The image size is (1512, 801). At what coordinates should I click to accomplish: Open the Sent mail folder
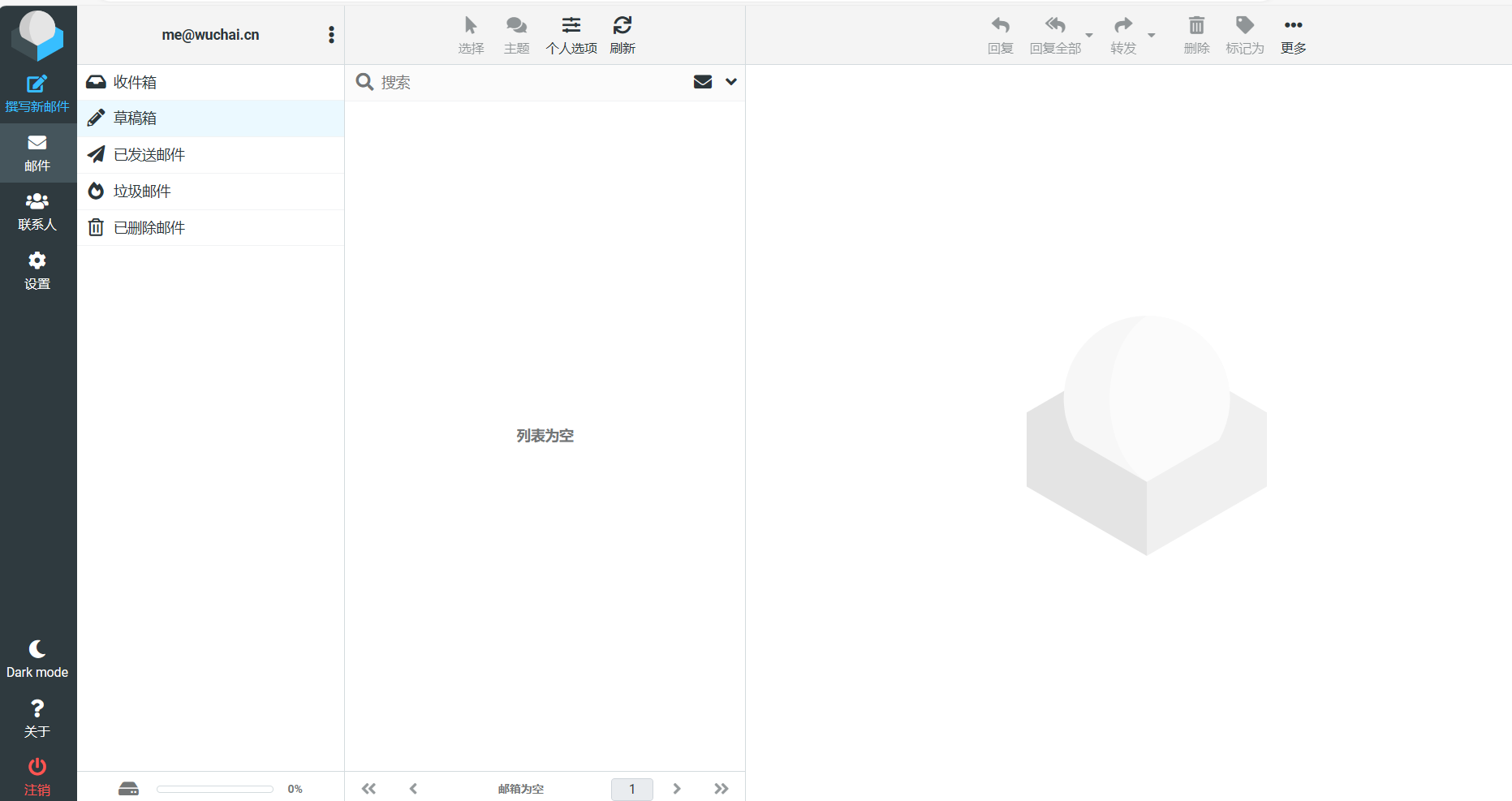(149, 155)
